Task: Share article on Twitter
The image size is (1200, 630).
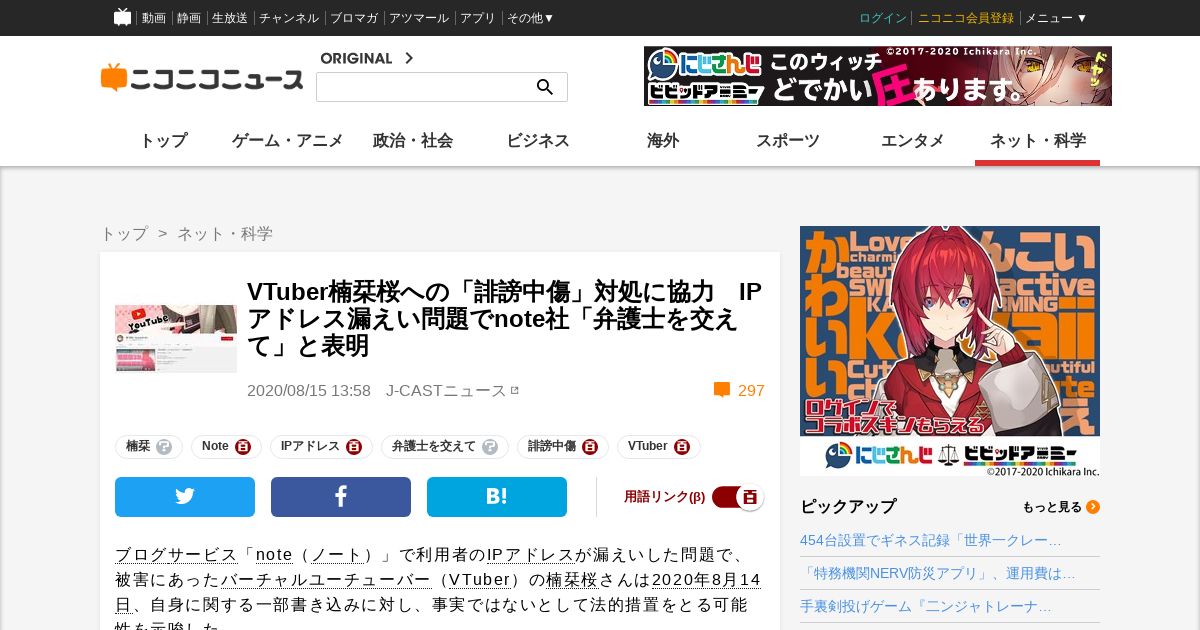Action: (185, 497)
